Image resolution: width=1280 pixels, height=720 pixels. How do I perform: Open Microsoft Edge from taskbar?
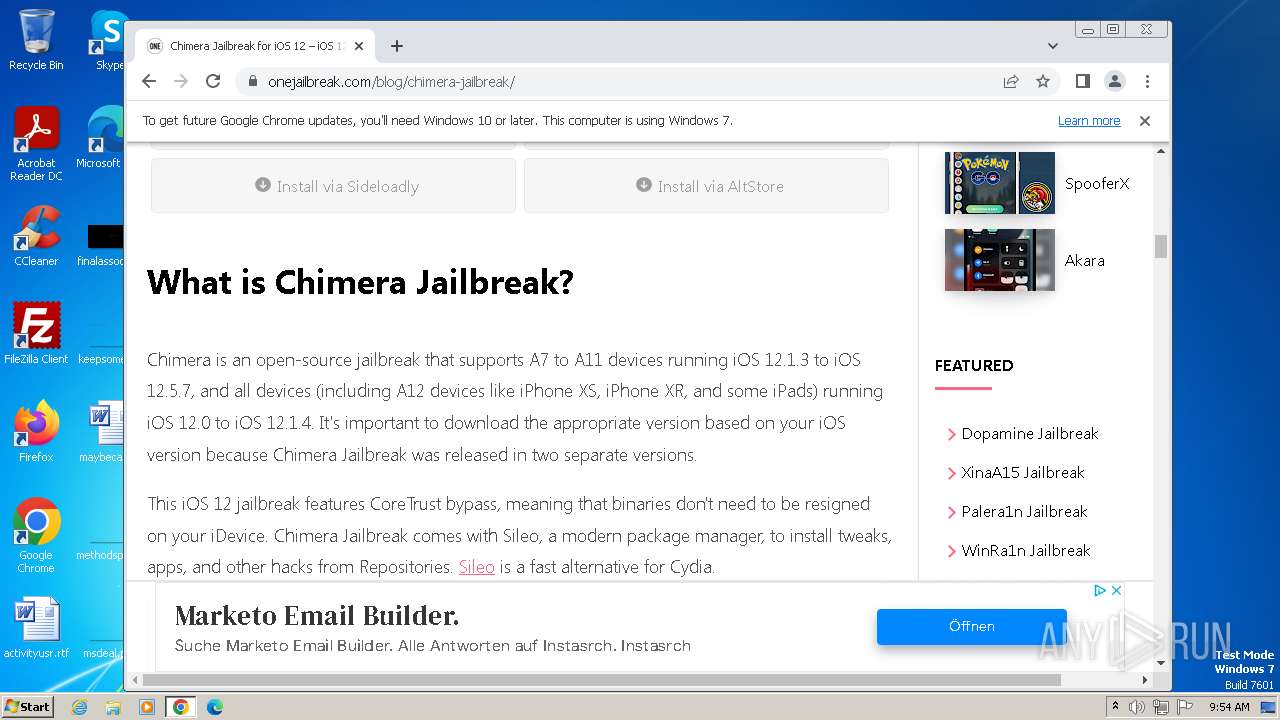(215, 707)
